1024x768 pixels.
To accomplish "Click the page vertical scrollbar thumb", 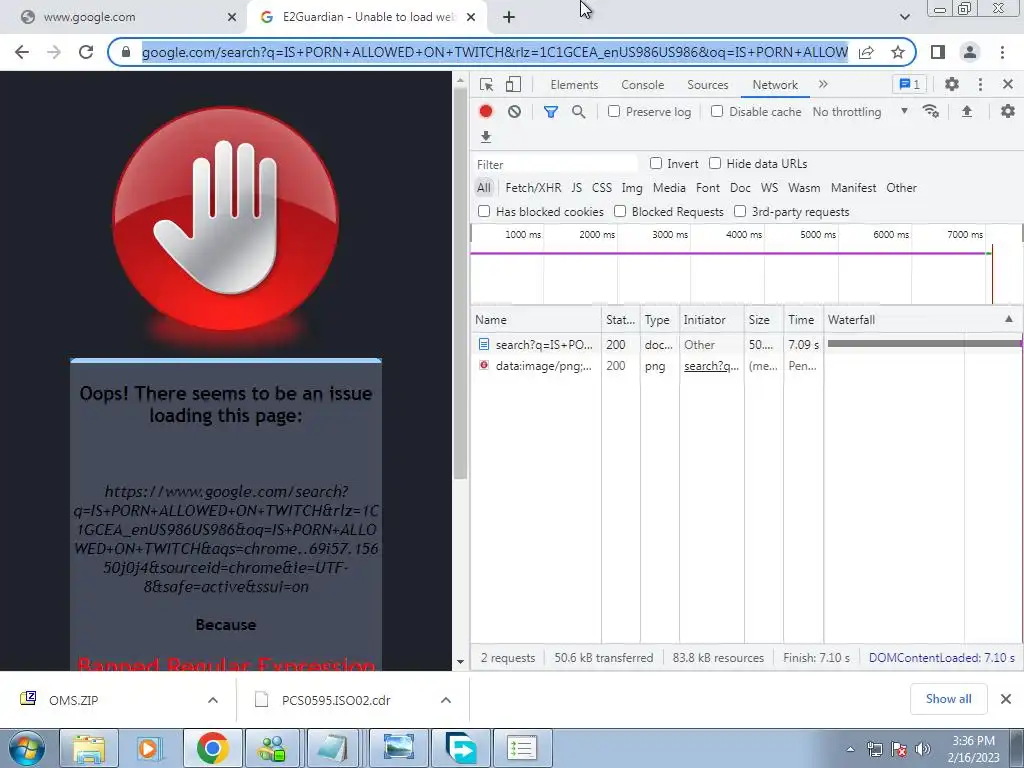I will pyautogui.click(x=460, y=283).
